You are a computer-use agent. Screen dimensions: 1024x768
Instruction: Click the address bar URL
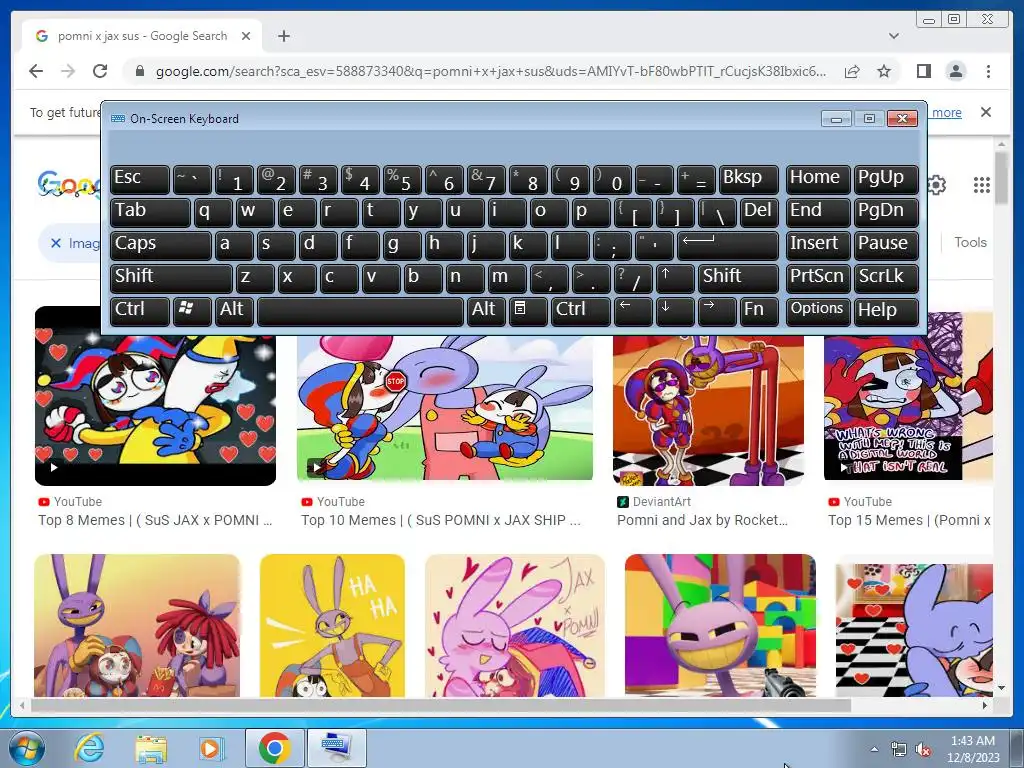pyautogui.click(x=490, y=71)
